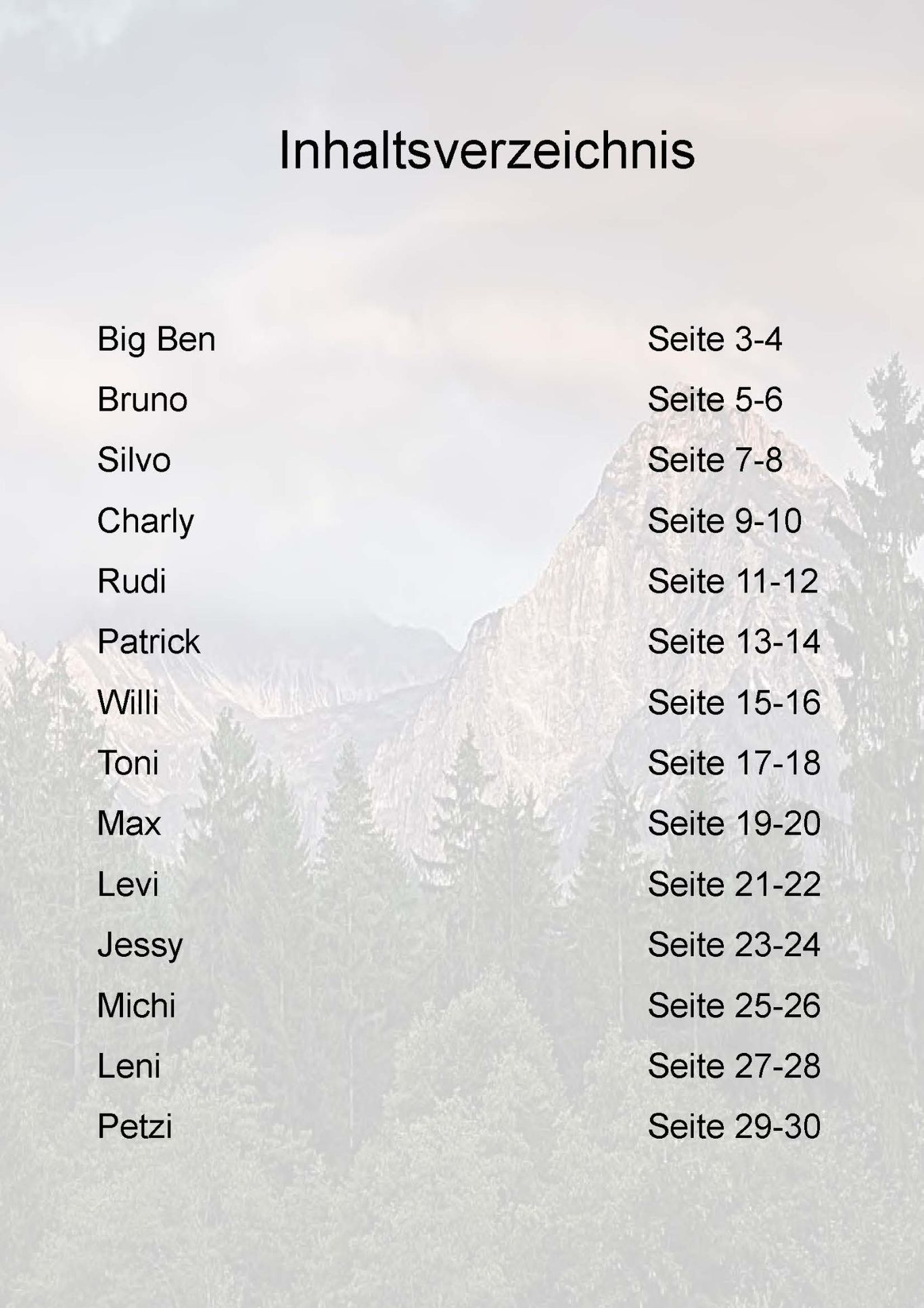Click the Seite 23-24 page reference

pyautogui.click(x=734, y=945)
